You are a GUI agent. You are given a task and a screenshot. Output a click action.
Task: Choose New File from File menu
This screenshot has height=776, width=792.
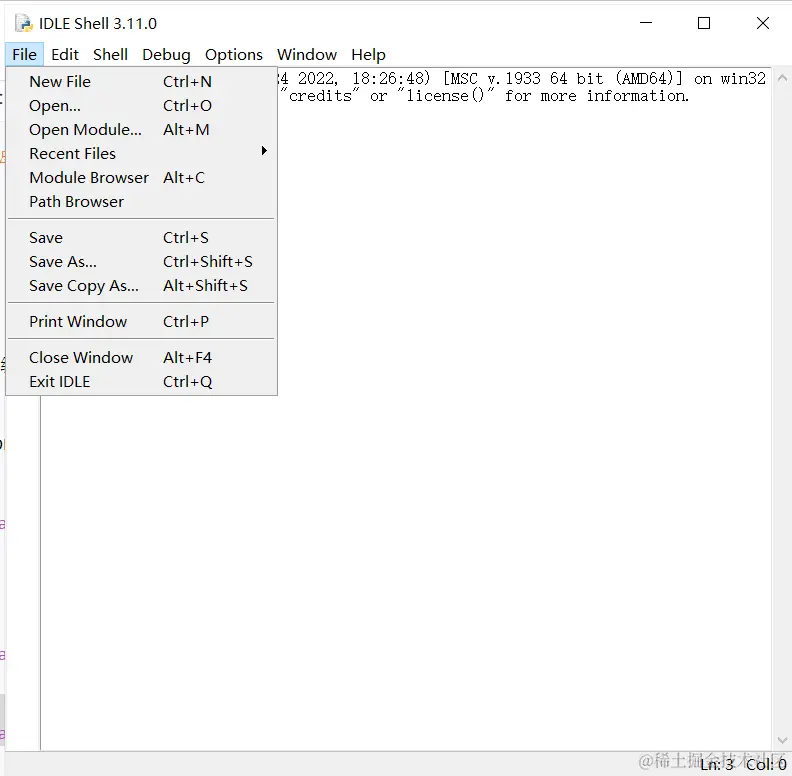(141, 81)
